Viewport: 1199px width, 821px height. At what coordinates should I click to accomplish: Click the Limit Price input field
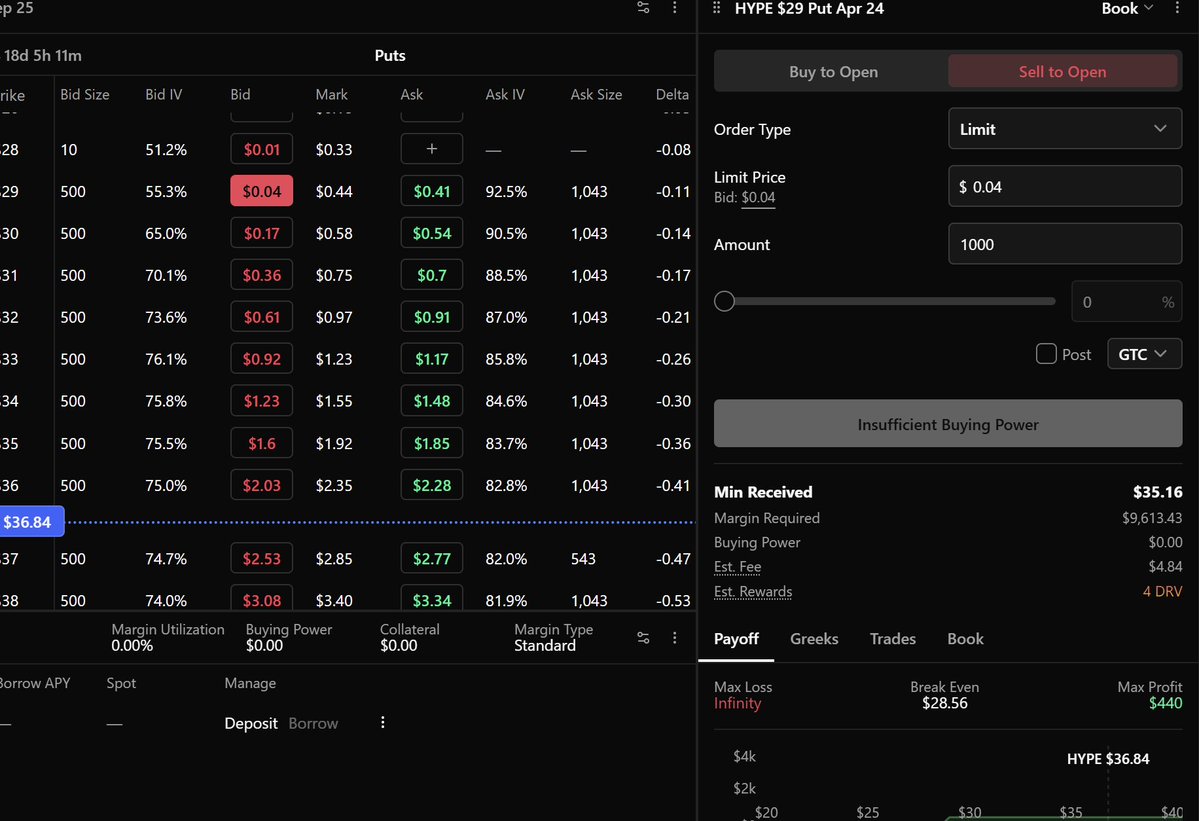1064,186
